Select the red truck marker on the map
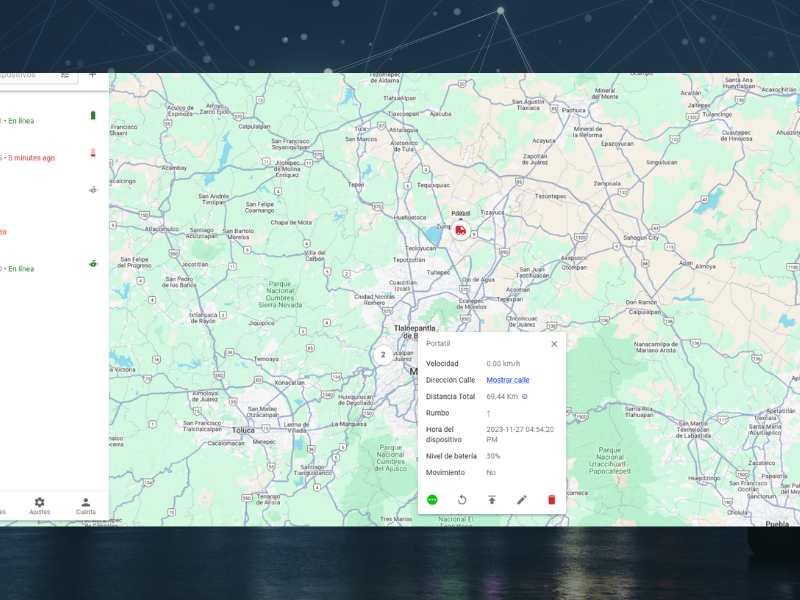Screen dimensions: 800x600 click(460, 230)
